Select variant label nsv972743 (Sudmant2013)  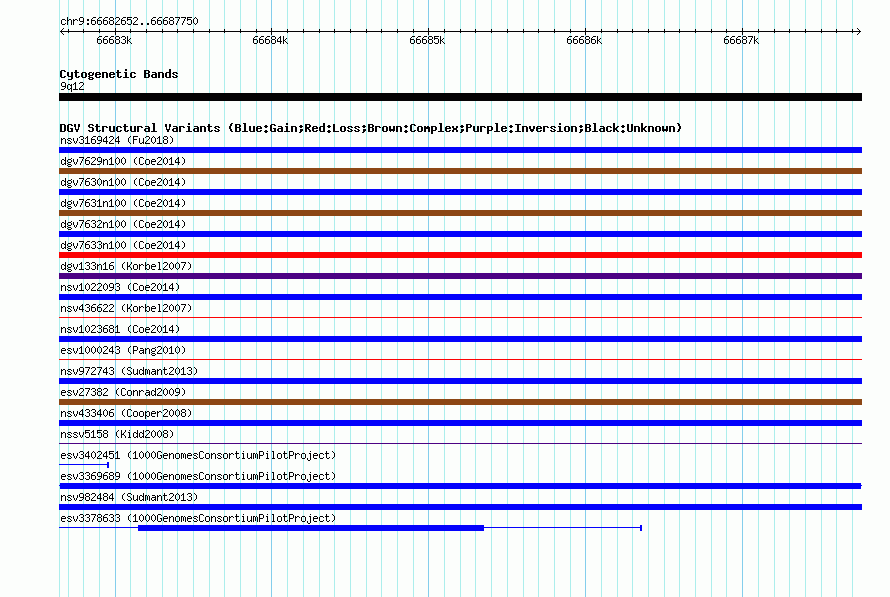click(129, 371)
